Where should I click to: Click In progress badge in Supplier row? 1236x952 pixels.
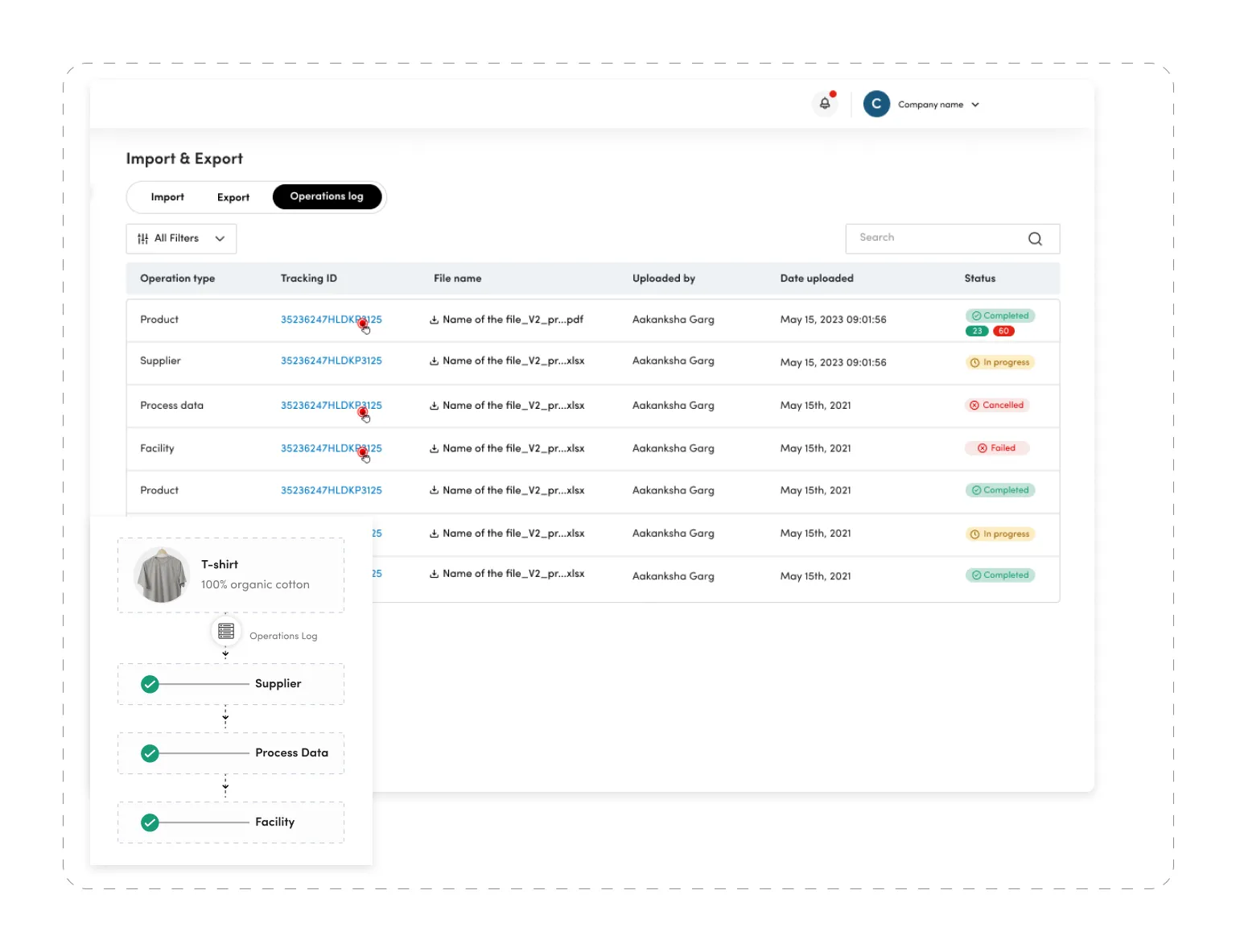[999, 362]
